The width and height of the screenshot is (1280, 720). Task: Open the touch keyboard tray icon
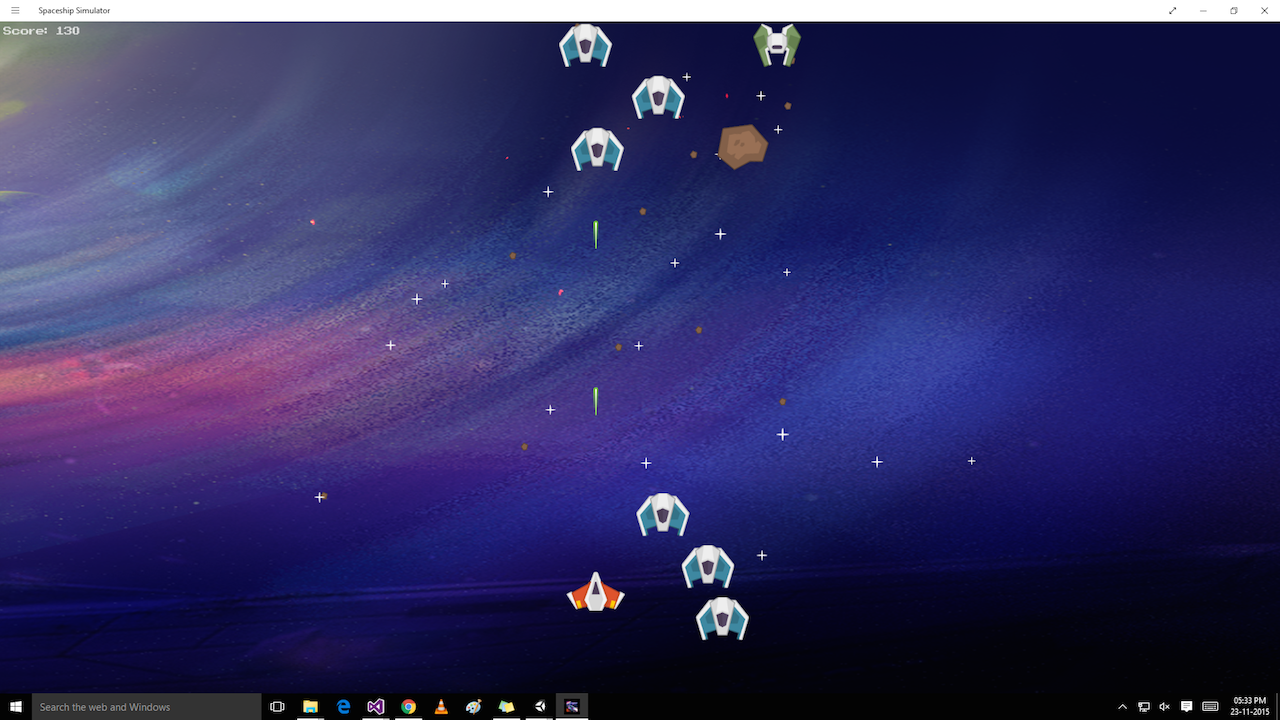(1210, 707)
